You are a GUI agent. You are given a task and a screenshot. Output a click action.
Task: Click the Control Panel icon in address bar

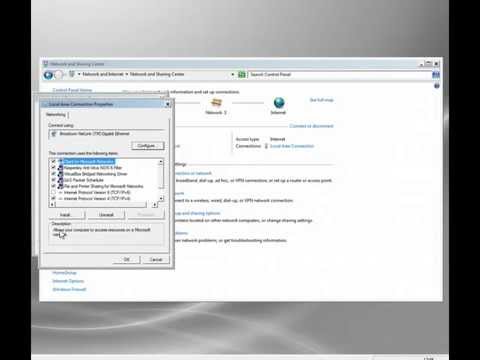71,74
